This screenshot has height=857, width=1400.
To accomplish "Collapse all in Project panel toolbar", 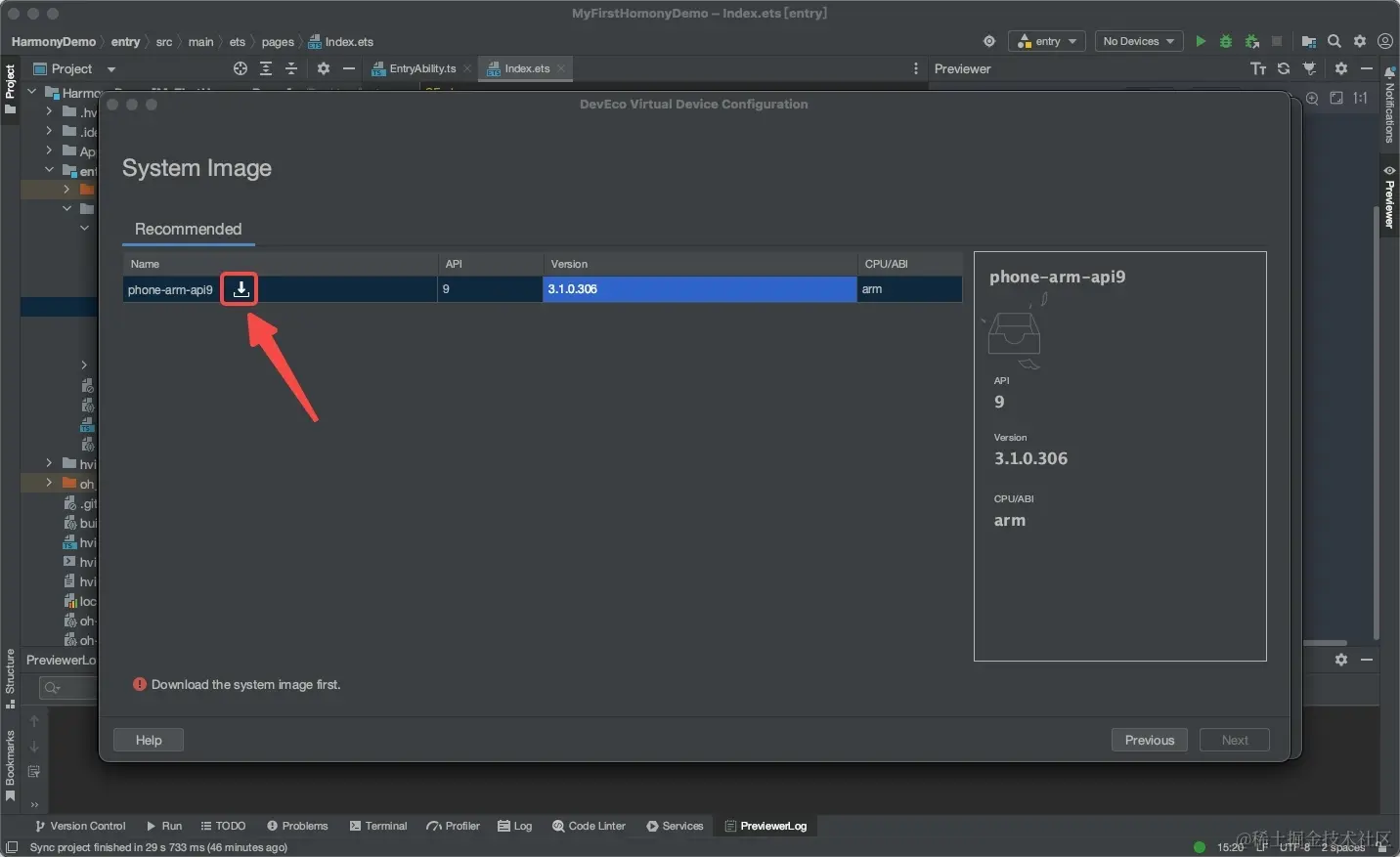I will pos(291,68).
